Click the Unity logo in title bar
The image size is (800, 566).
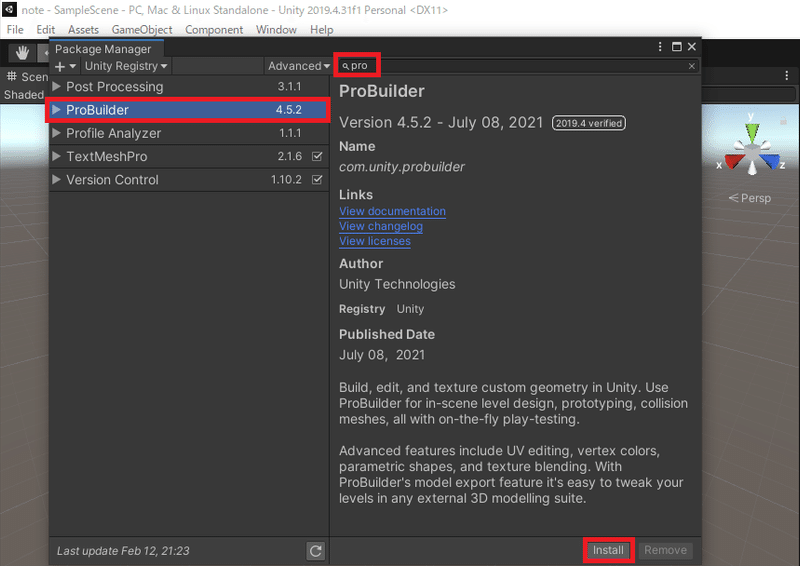(9, 9)
